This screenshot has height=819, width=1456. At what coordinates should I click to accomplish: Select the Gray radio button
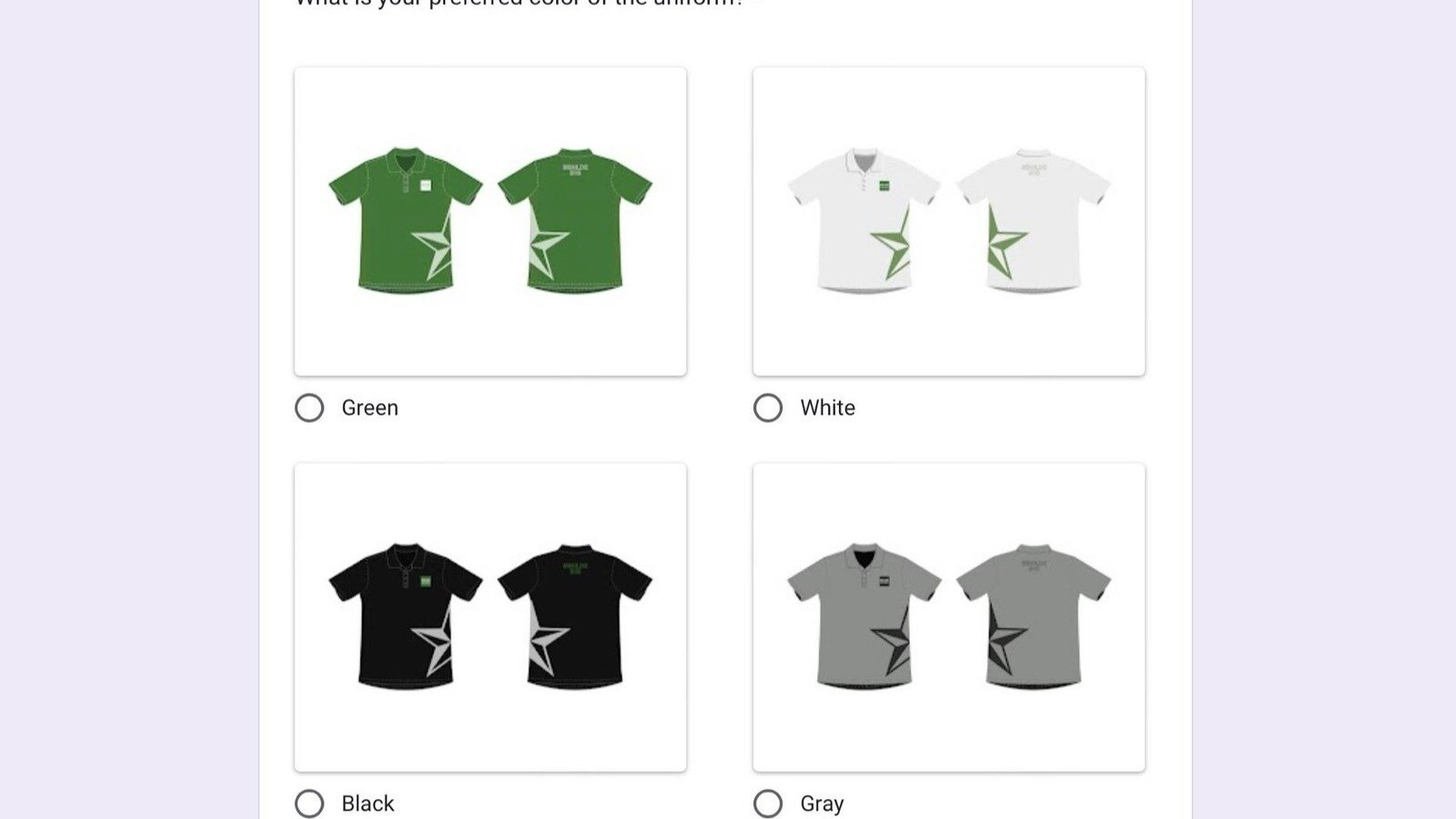(x=767, y=804)
